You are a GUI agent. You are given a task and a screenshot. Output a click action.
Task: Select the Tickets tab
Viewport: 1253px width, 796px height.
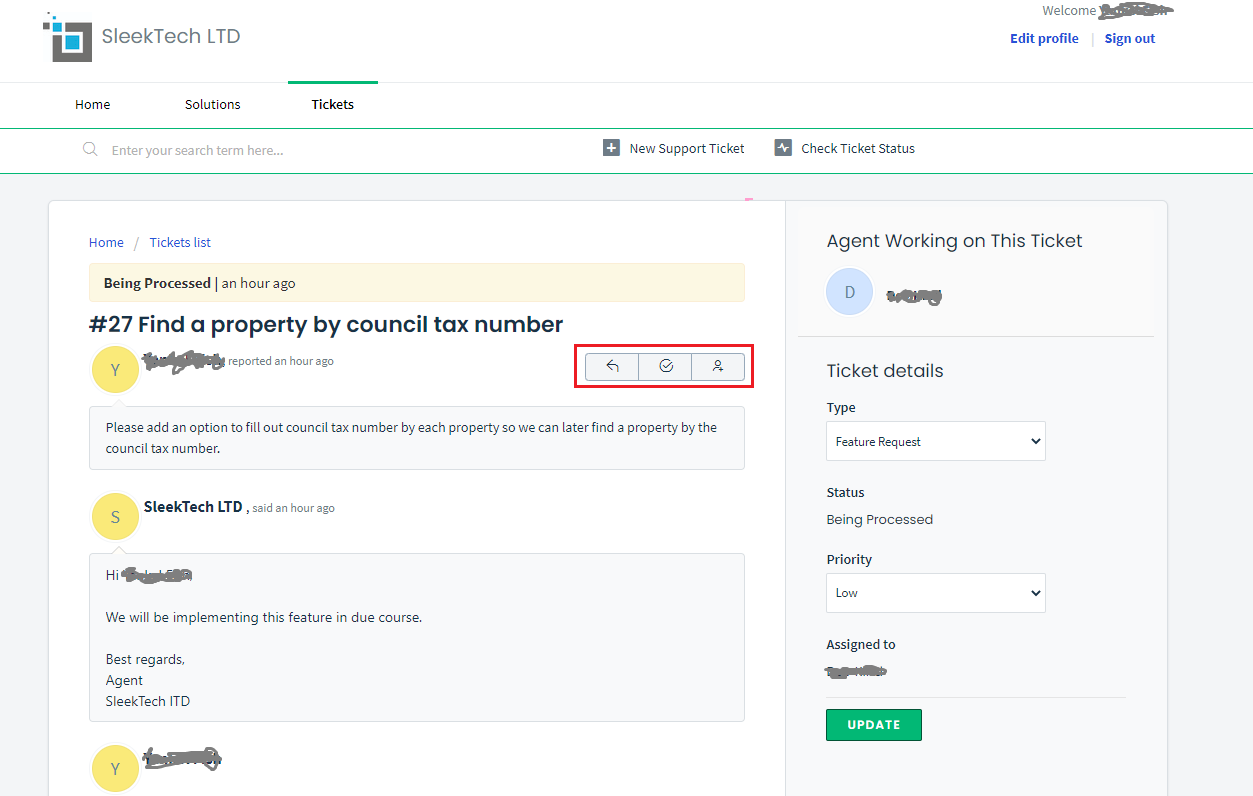pyautogui.click(x=332, y=104)
